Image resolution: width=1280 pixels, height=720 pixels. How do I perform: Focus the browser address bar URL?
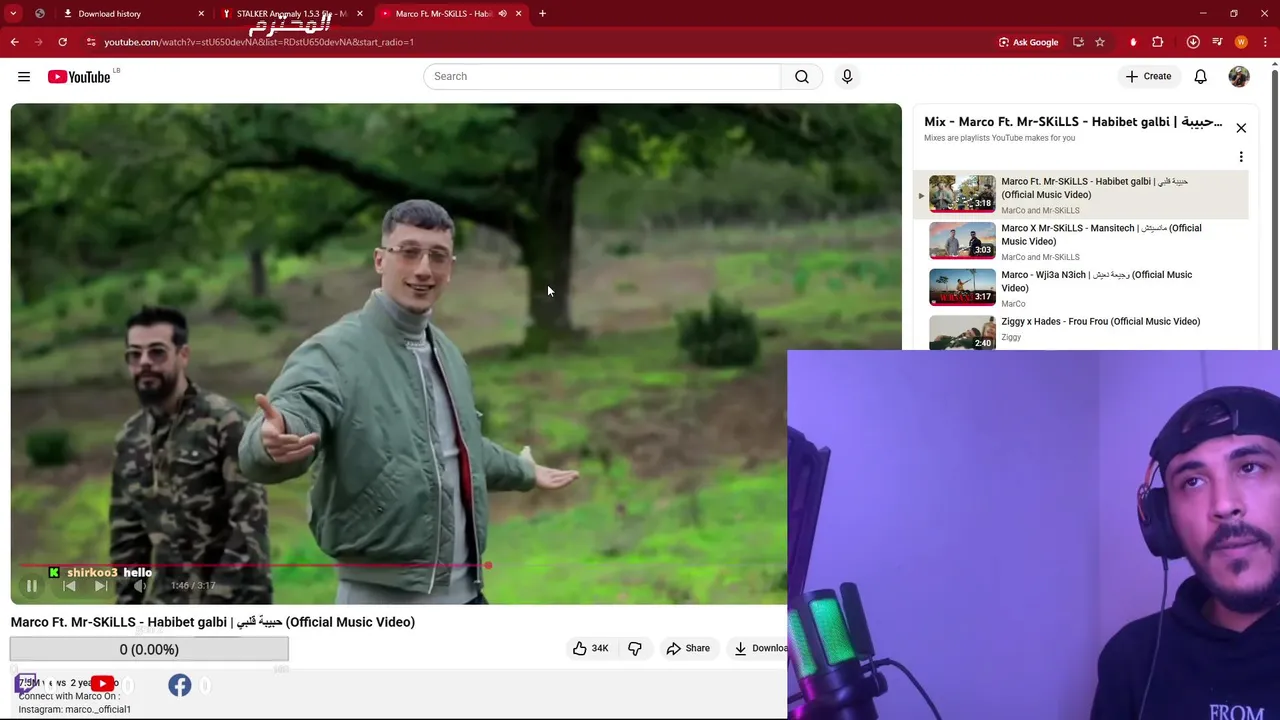pos(259,42)
